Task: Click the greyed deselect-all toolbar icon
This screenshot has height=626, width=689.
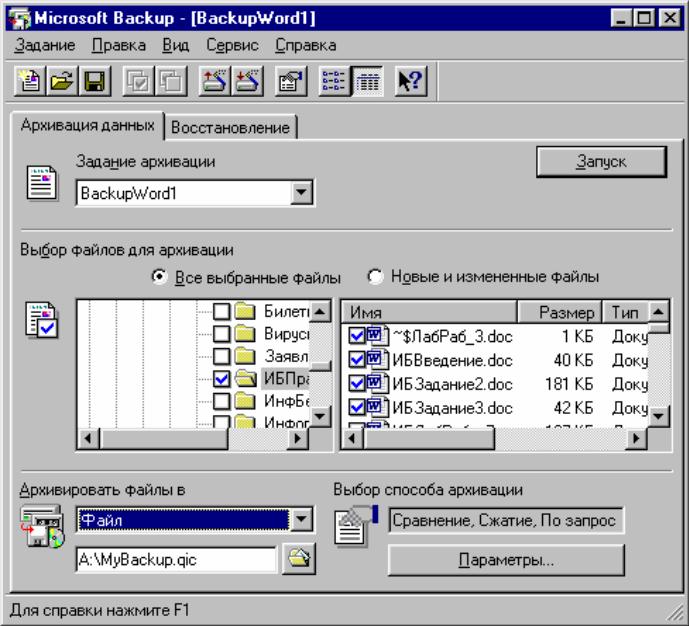Action: pos(171,81)
